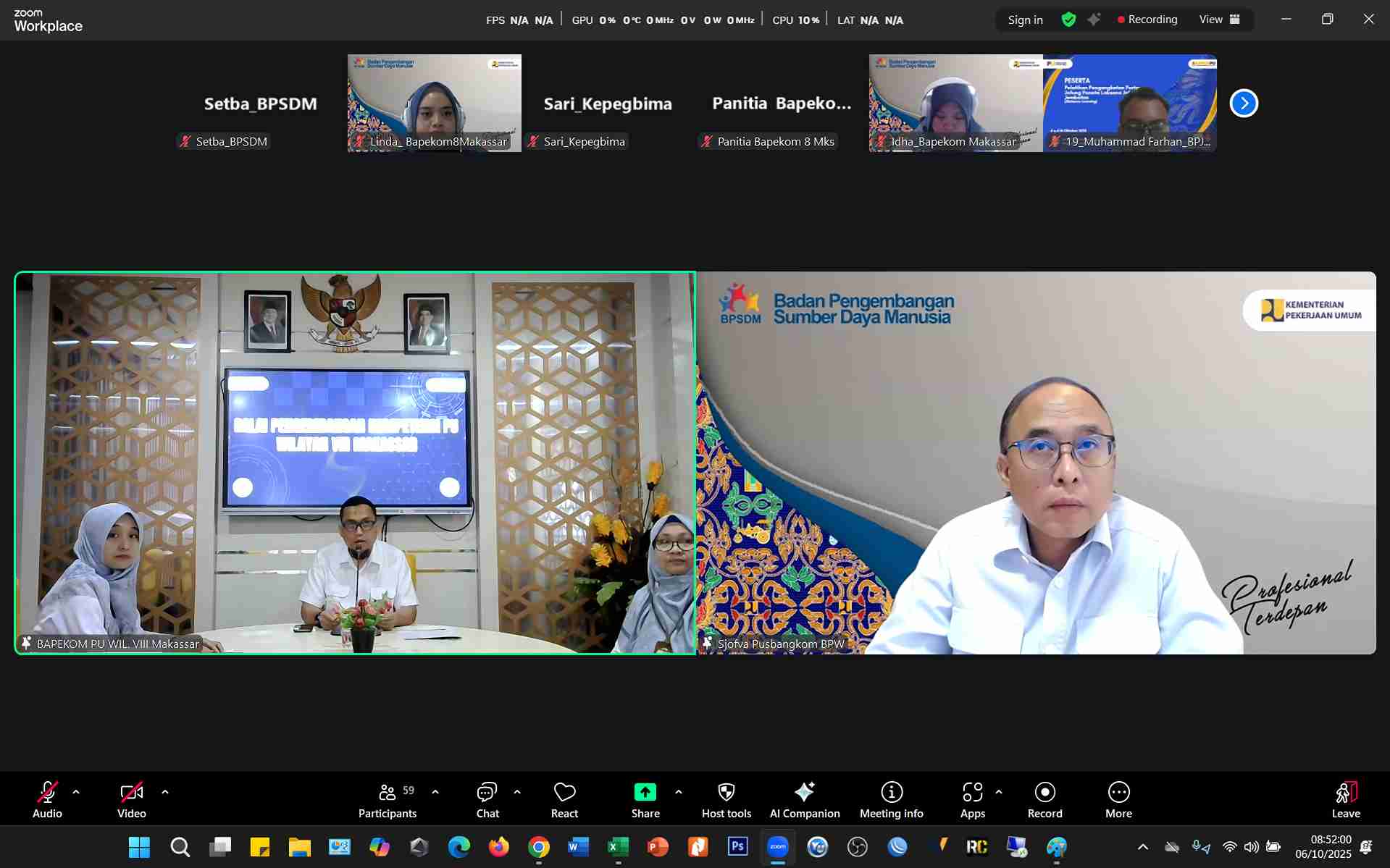Open the React emoji menu
Viewport: 1390px width, 868px height.
coord(564,800)
